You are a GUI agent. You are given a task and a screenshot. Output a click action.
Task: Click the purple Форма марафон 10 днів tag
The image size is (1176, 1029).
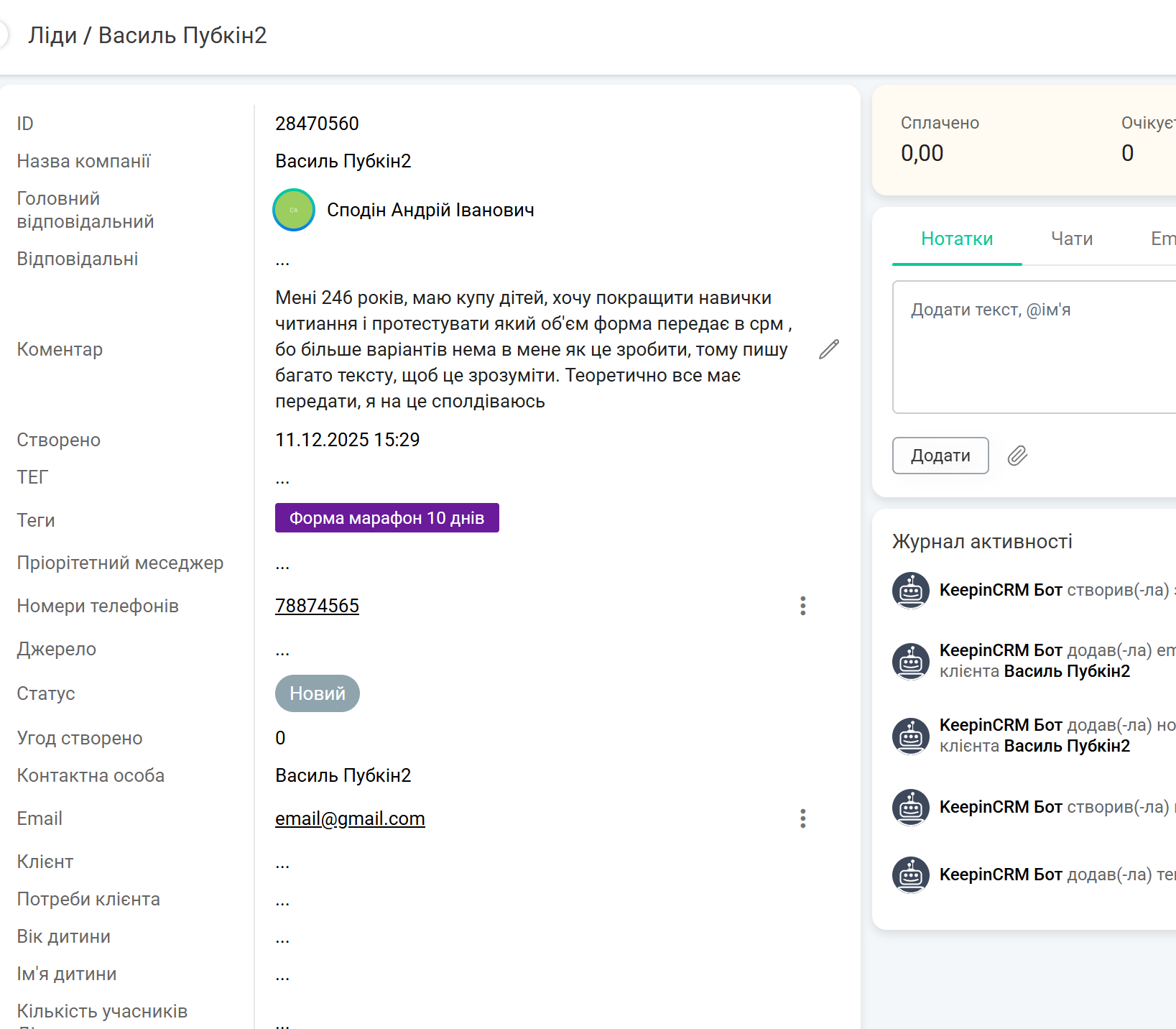(x=386, y=518)
